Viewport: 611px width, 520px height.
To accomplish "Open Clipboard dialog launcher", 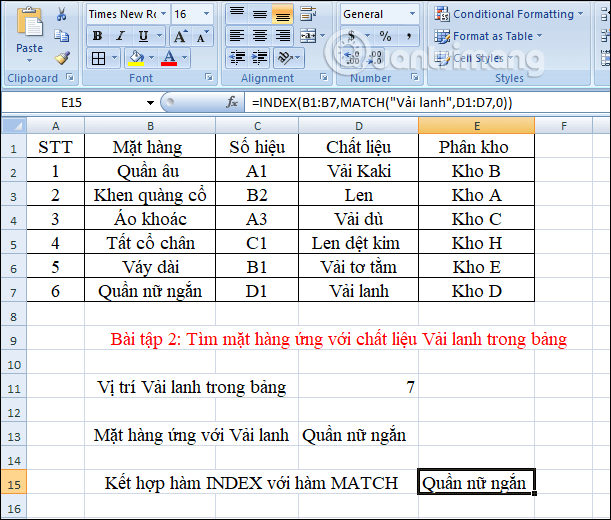I will pyautogui.click(x=70, y=77).
